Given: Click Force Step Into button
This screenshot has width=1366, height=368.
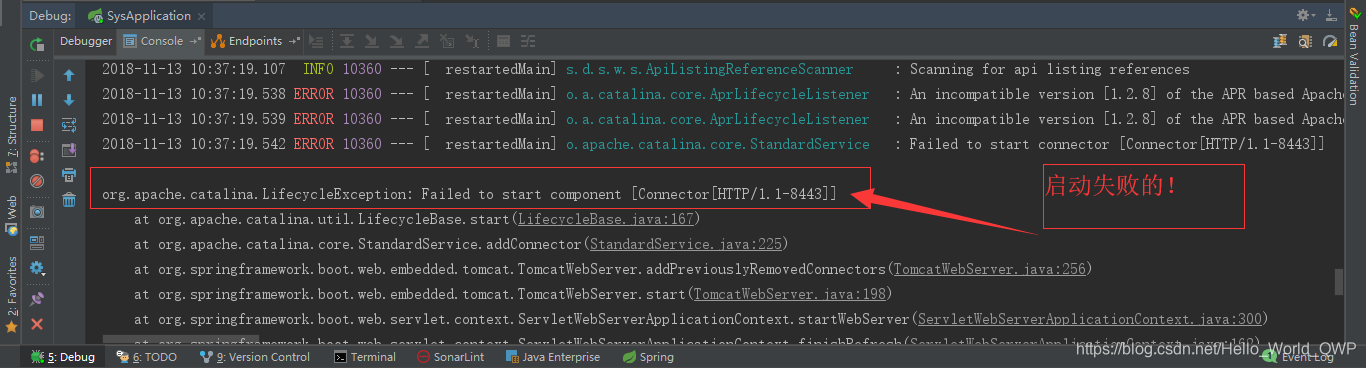Looking at the screenshot, I should click(397, 41).
